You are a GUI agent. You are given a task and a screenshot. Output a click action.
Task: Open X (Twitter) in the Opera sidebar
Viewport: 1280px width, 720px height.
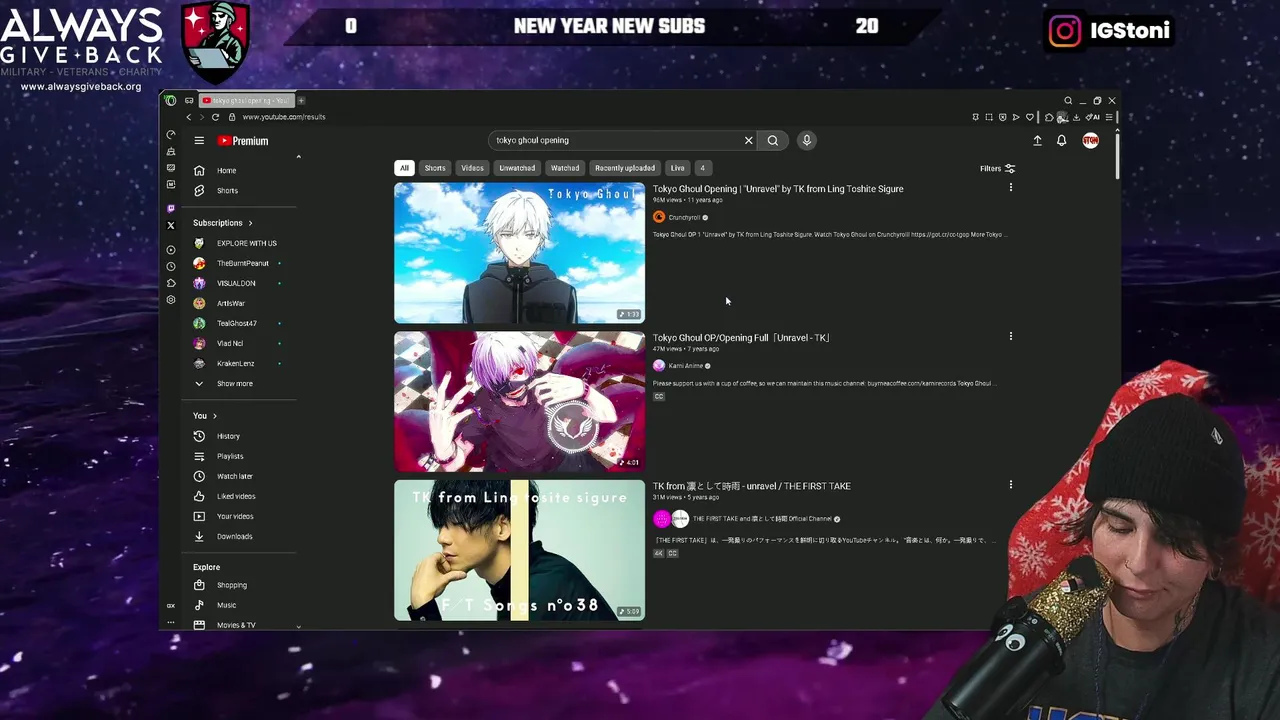click(x=171, y=226)
